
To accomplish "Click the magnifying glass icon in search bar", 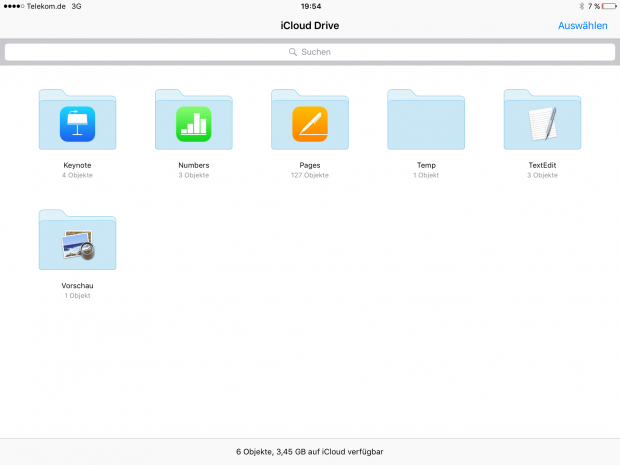I will point(293,52).
